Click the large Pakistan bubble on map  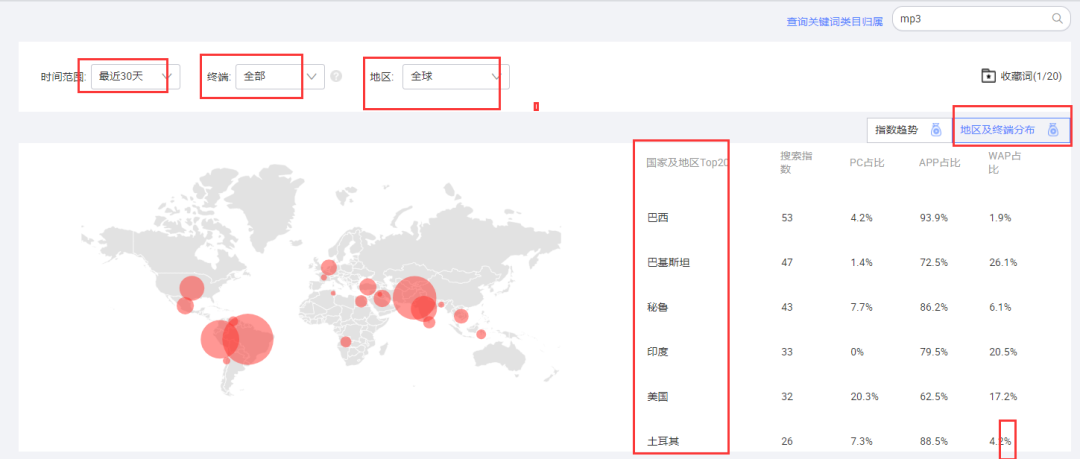click(x=414, y=298)
